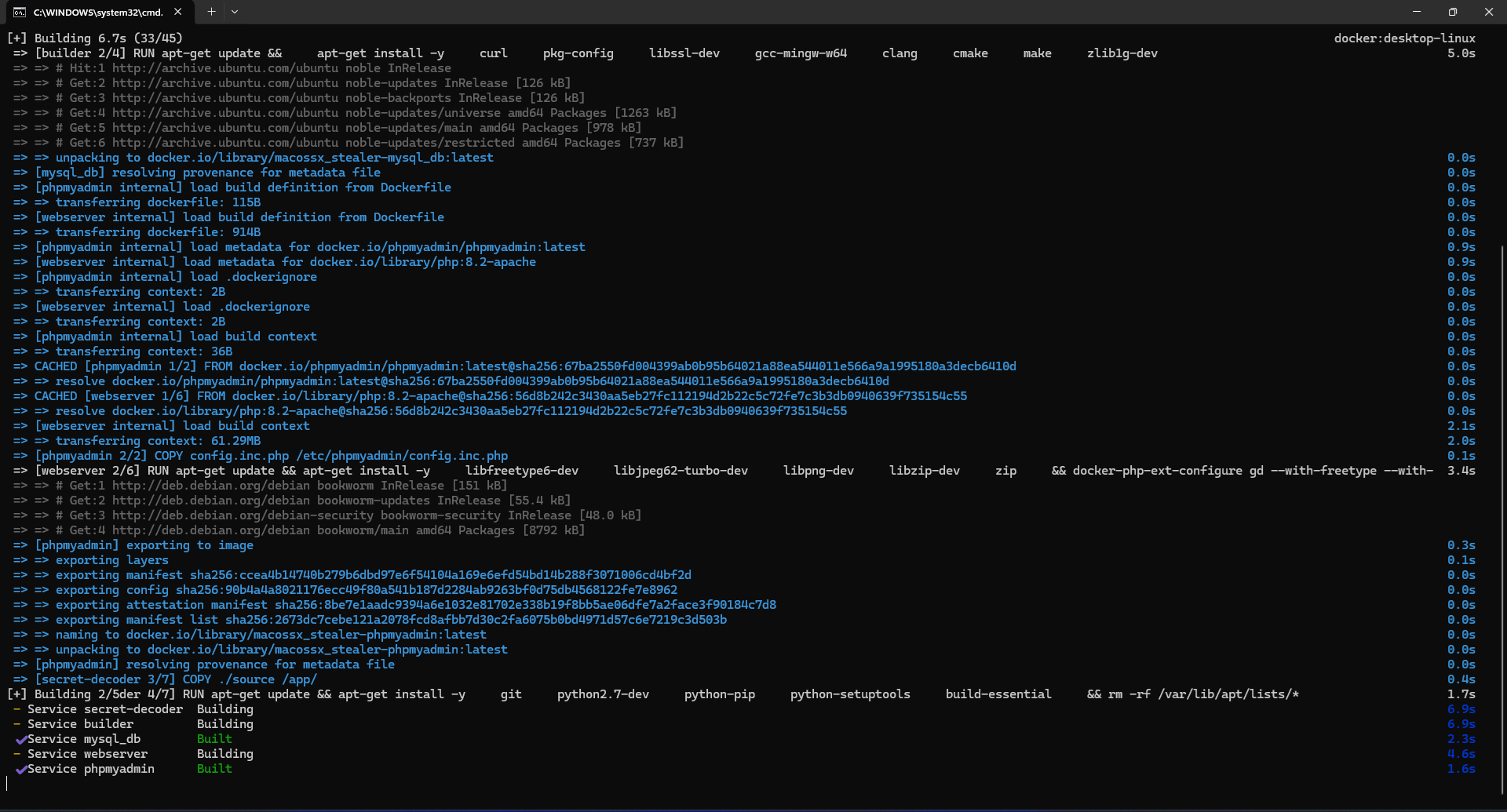The height and width of the screenshot is (812, 1507).
Task: Click 'transferring dockerfile: 914B' line
Action: [x=137, y=232]
